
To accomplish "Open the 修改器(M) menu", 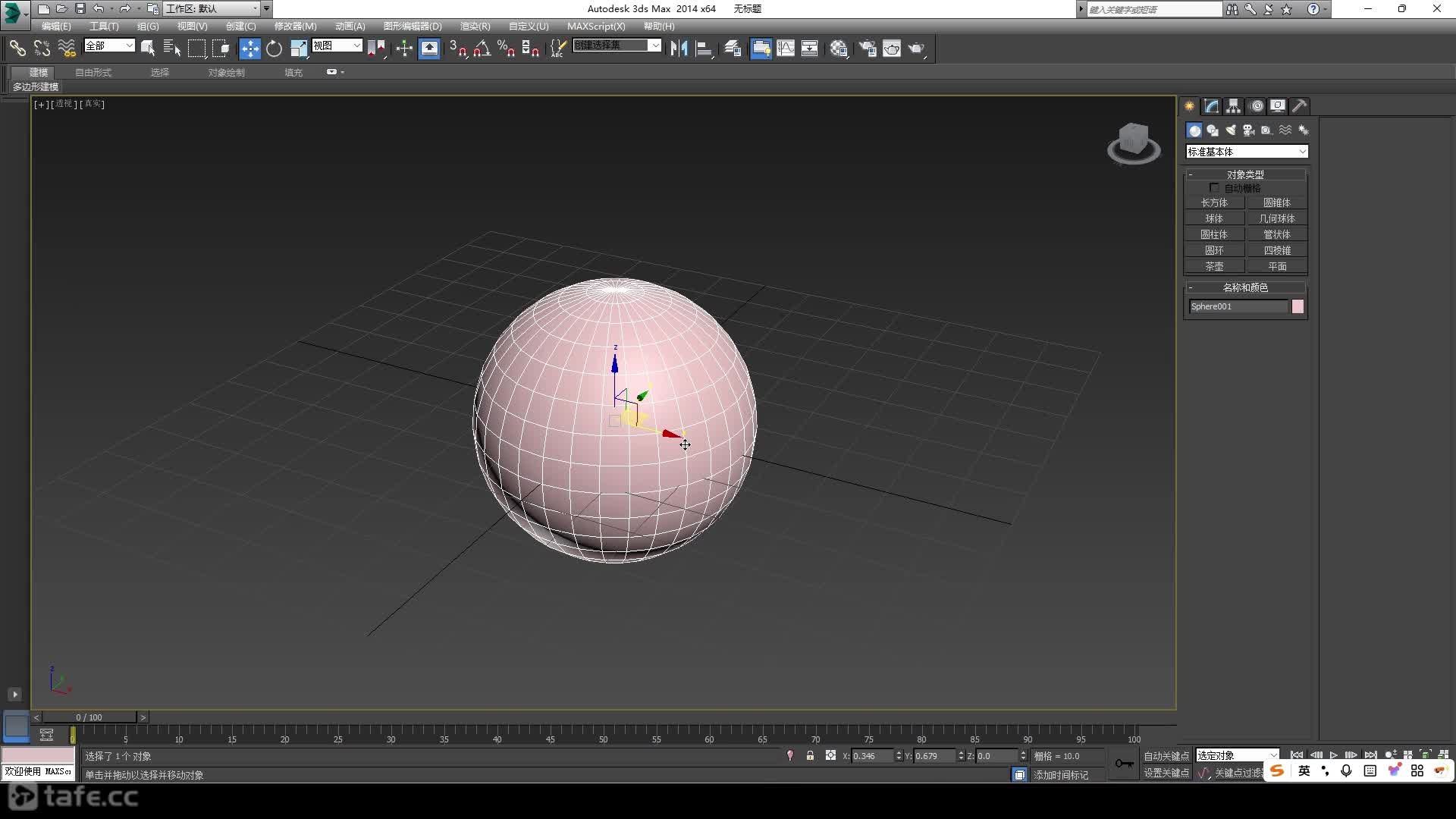I will (x=295, y=26).
